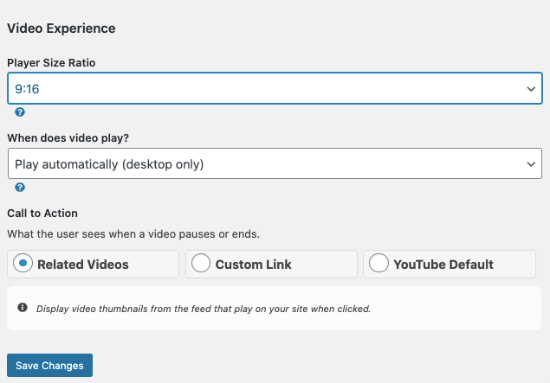Screen dimensions: 550x383
Task: Click the 'Player Size Ratio' label
Action: click(x=51, y=63)
